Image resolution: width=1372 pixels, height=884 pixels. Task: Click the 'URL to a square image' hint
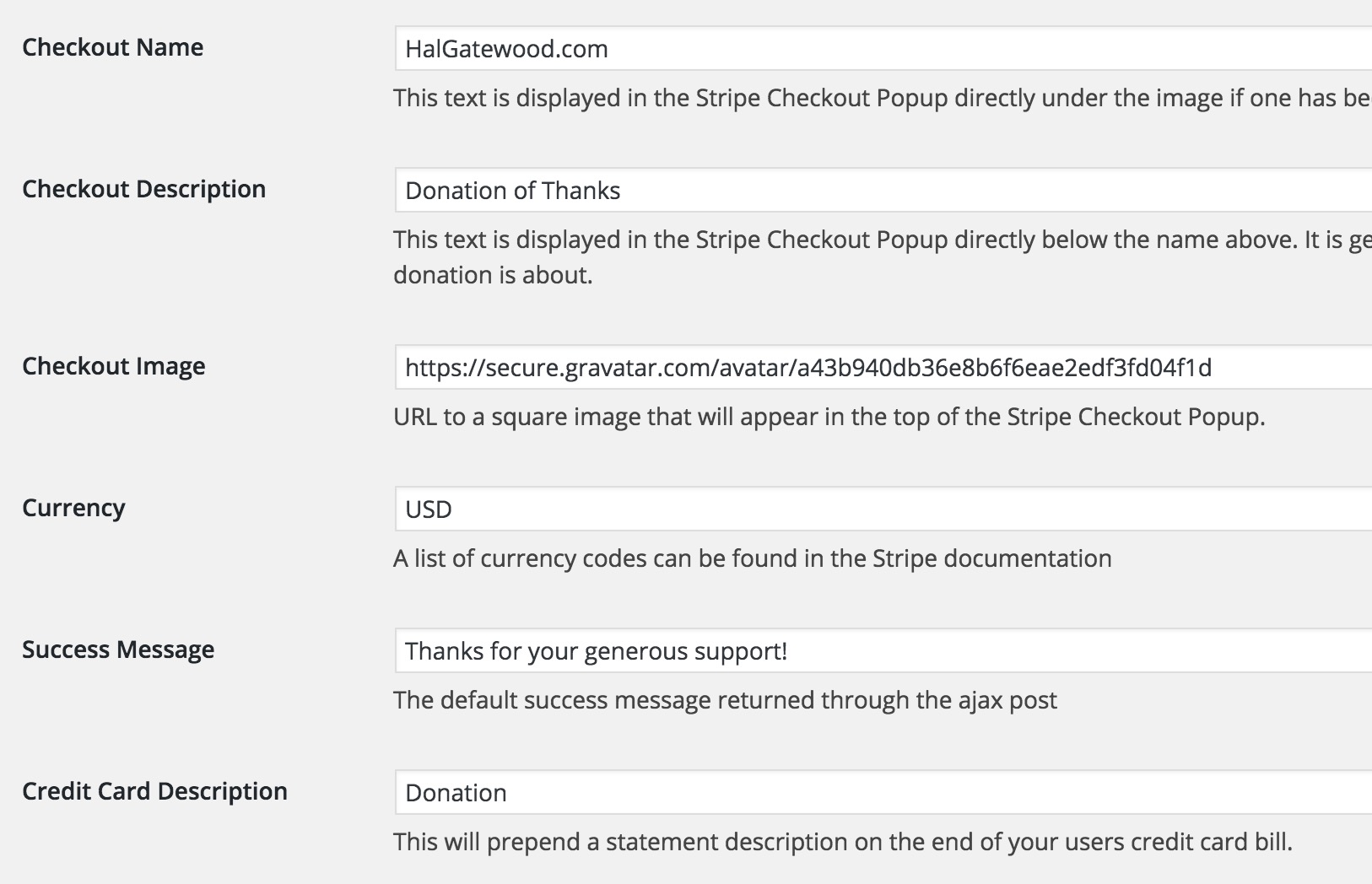tap(829, 418)
